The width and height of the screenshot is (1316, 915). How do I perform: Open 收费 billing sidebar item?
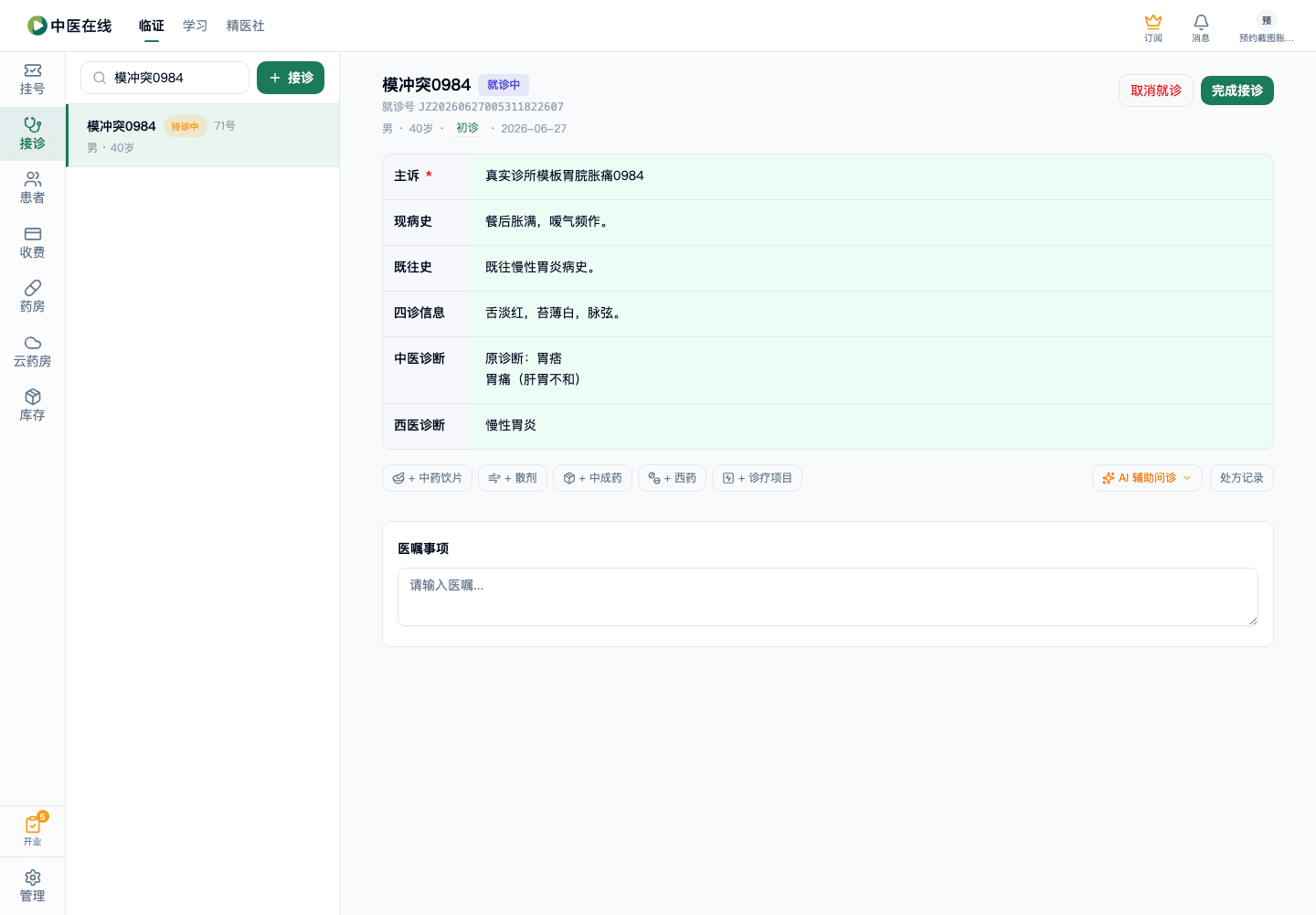[x=33, y=243]
